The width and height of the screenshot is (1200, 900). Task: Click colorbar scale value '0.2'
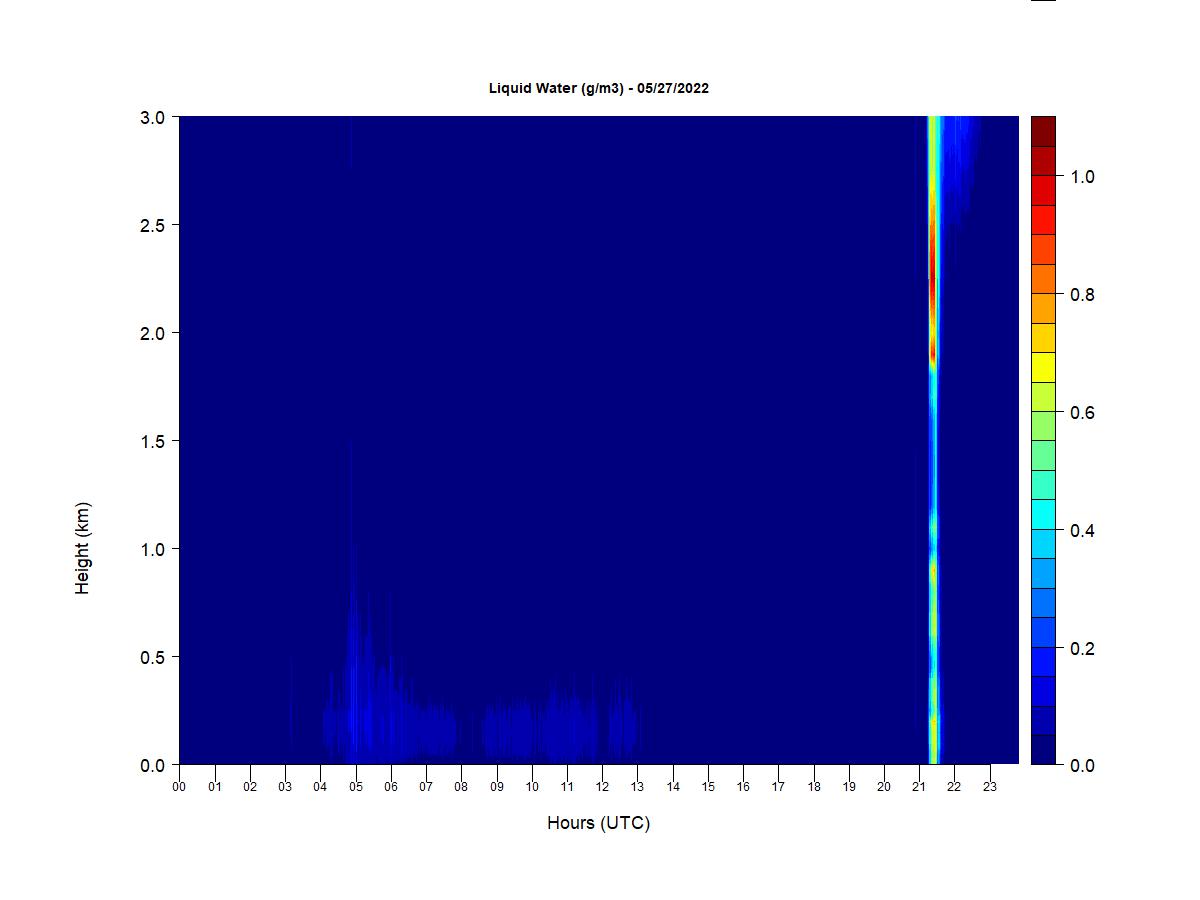click(1082, 649)
